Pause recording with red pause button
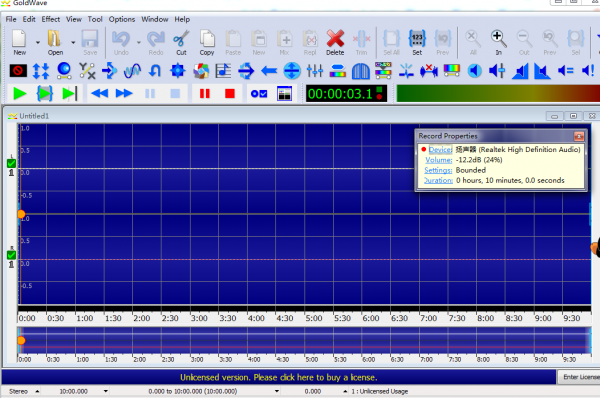The width and height of the screenshot is (600, 398). tap(205, 94)
